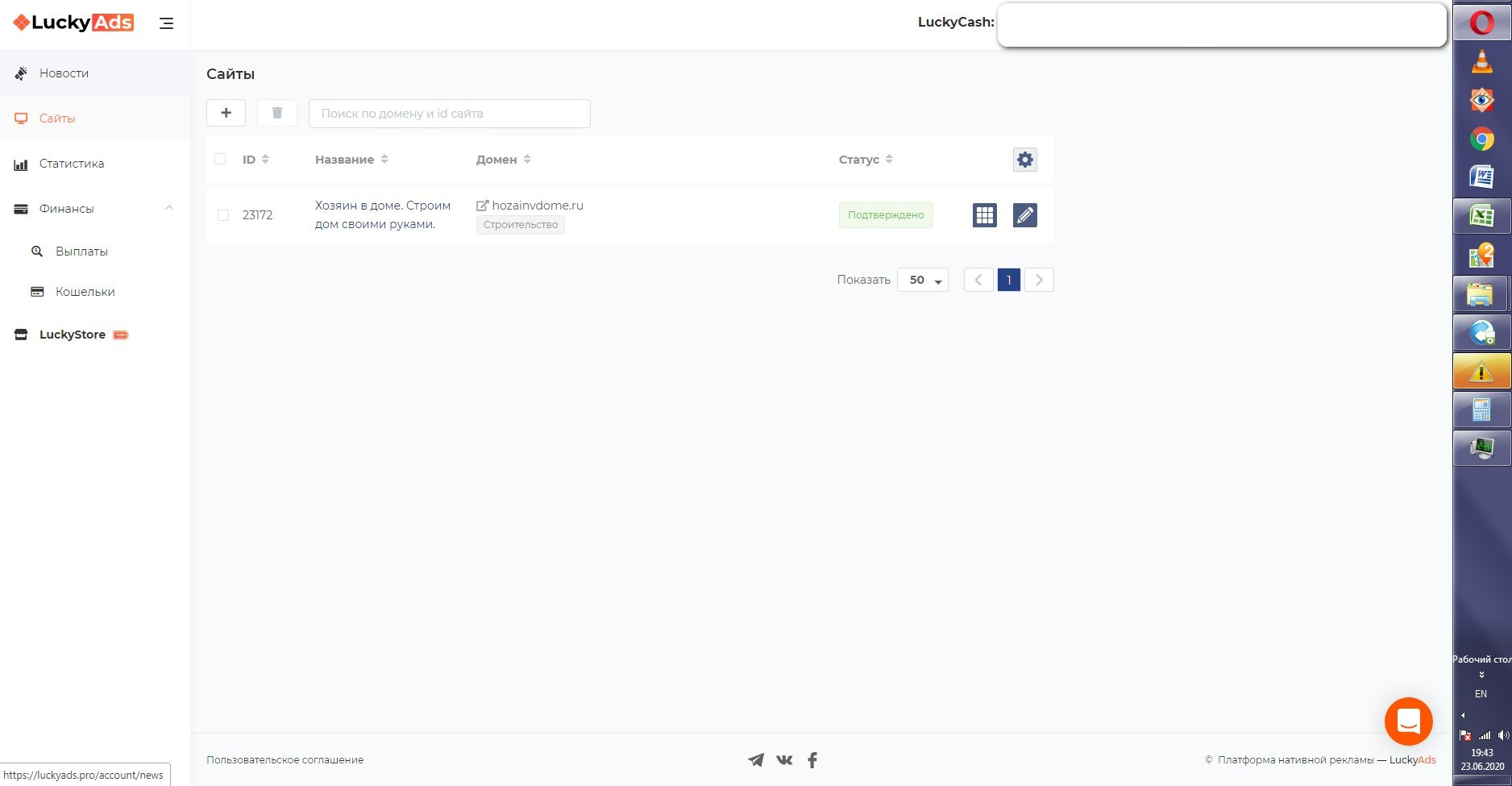The width and height of the screenshot is (1512, 786).
Task: Sort the table by Домен
Action: coord(504,160)
